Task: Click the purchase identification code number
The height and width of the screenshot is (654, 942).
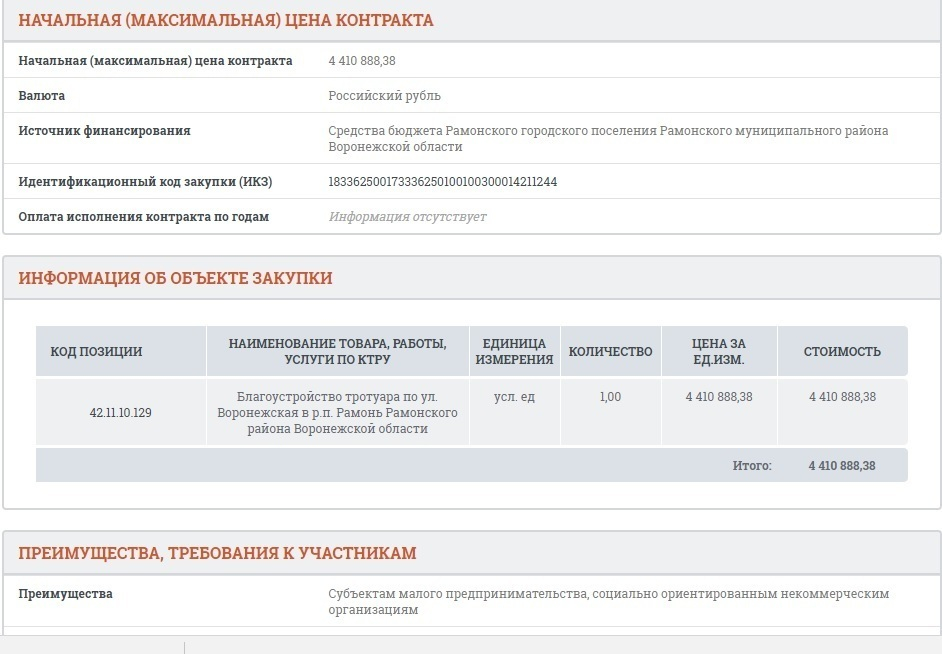Action: coord(442,182)
